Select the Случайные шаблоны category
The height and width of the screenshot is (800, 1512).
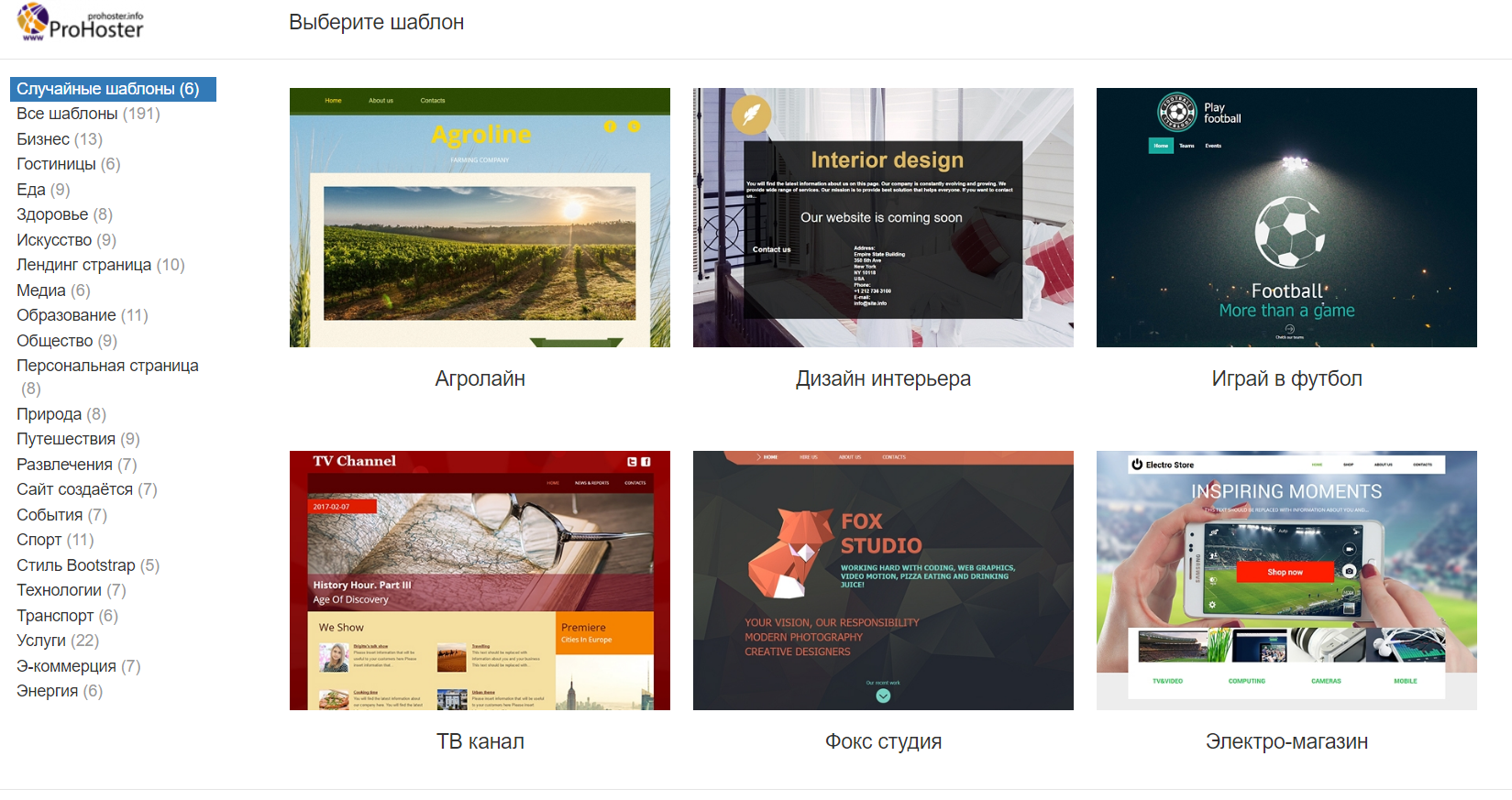pos(108,89)
